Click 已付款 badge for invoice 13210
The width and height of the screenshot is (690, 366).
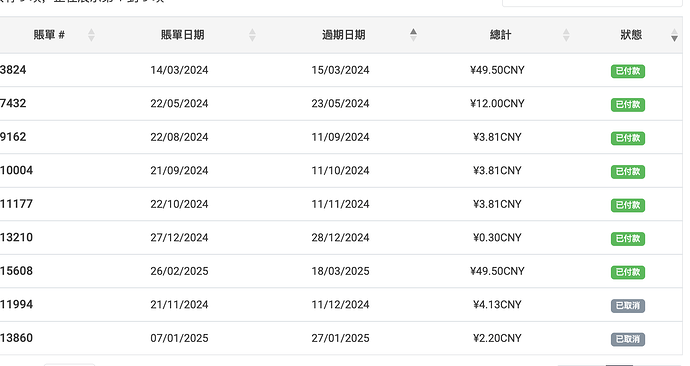pos(628,238)
